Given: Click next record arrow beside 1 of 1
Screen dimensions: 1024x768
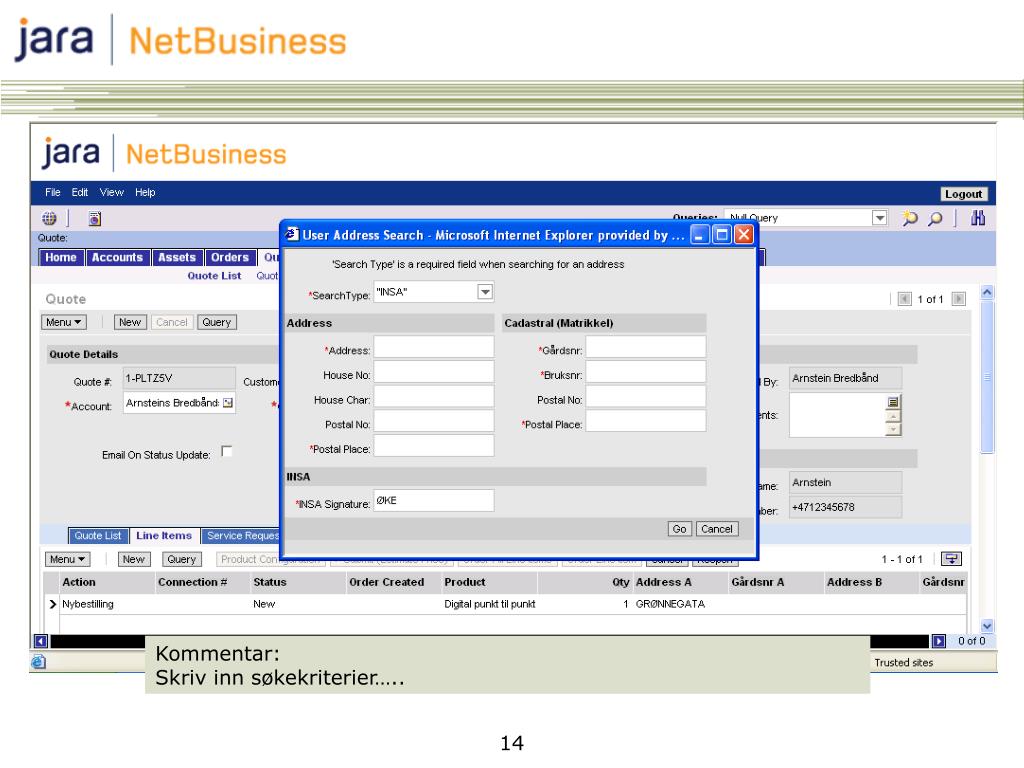Looking at the screenshot, I should [x=958, y=299].
